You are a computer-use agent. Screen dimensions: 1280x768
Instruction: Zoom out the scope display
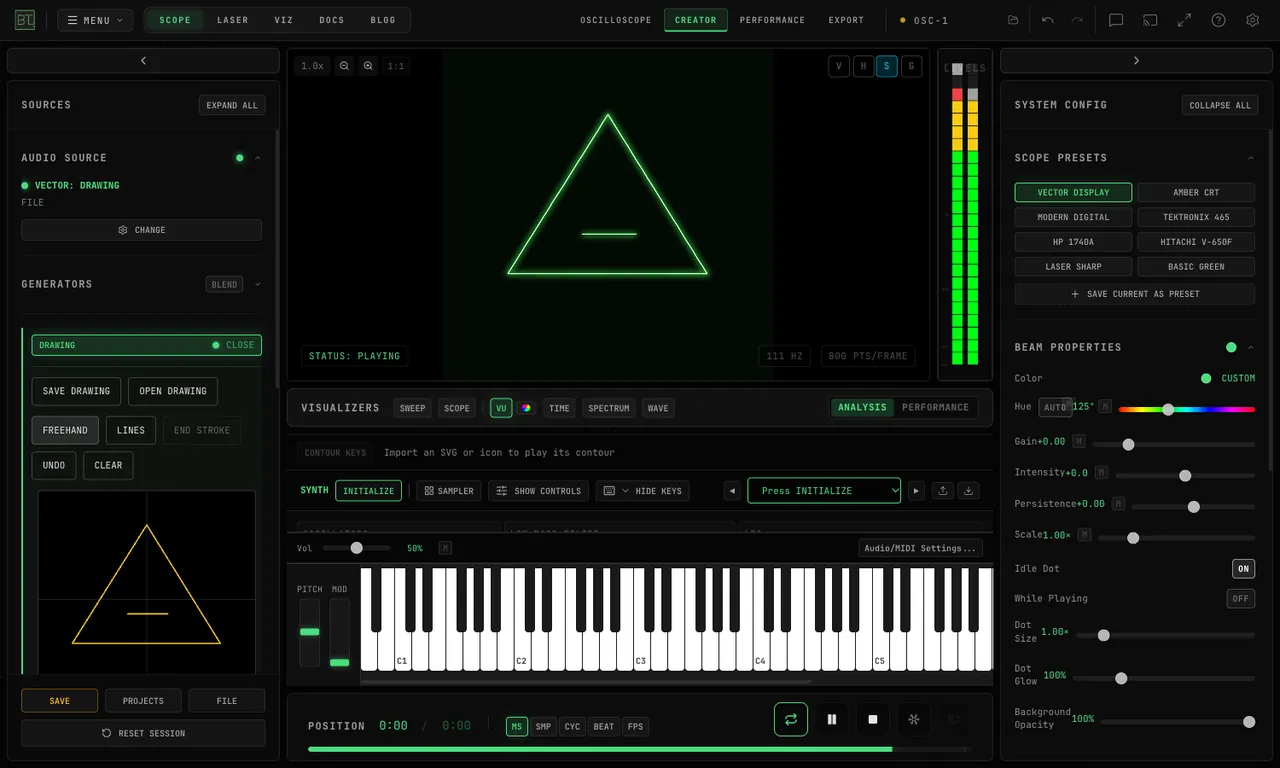tap(344, 66)
